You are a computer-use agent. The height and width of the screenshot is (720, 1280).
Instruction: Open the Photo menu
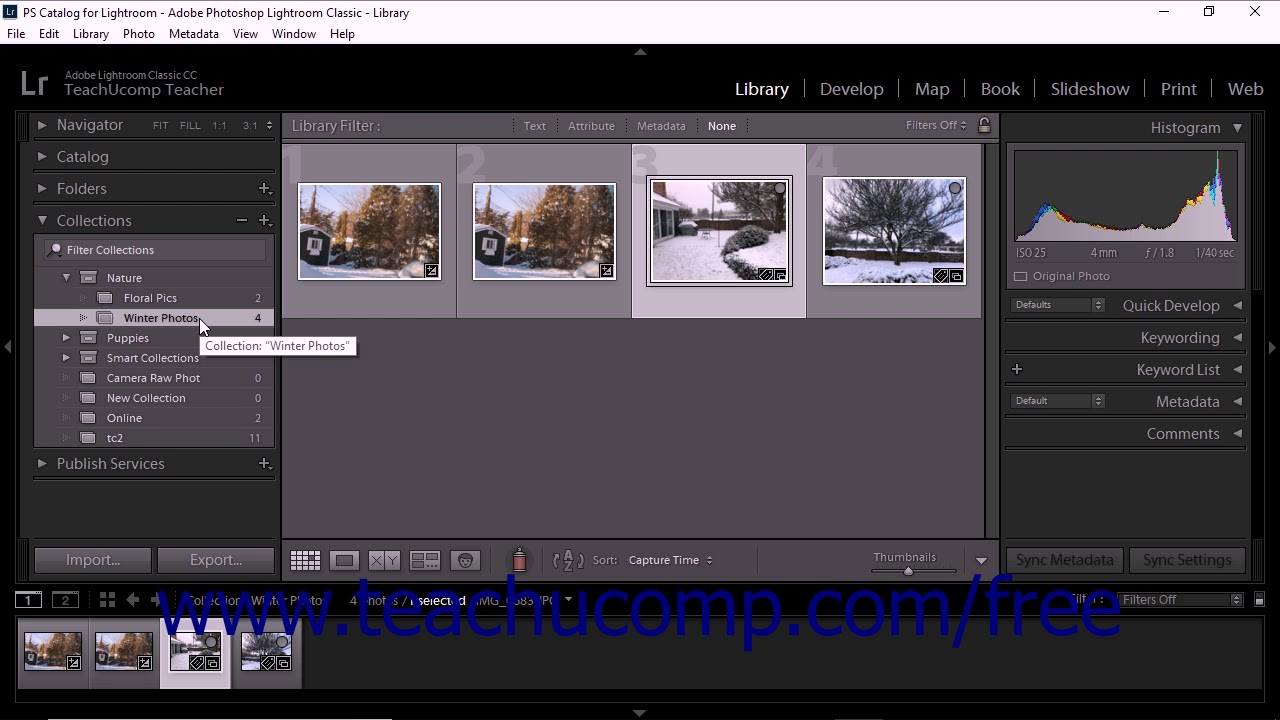click(139, 34)
